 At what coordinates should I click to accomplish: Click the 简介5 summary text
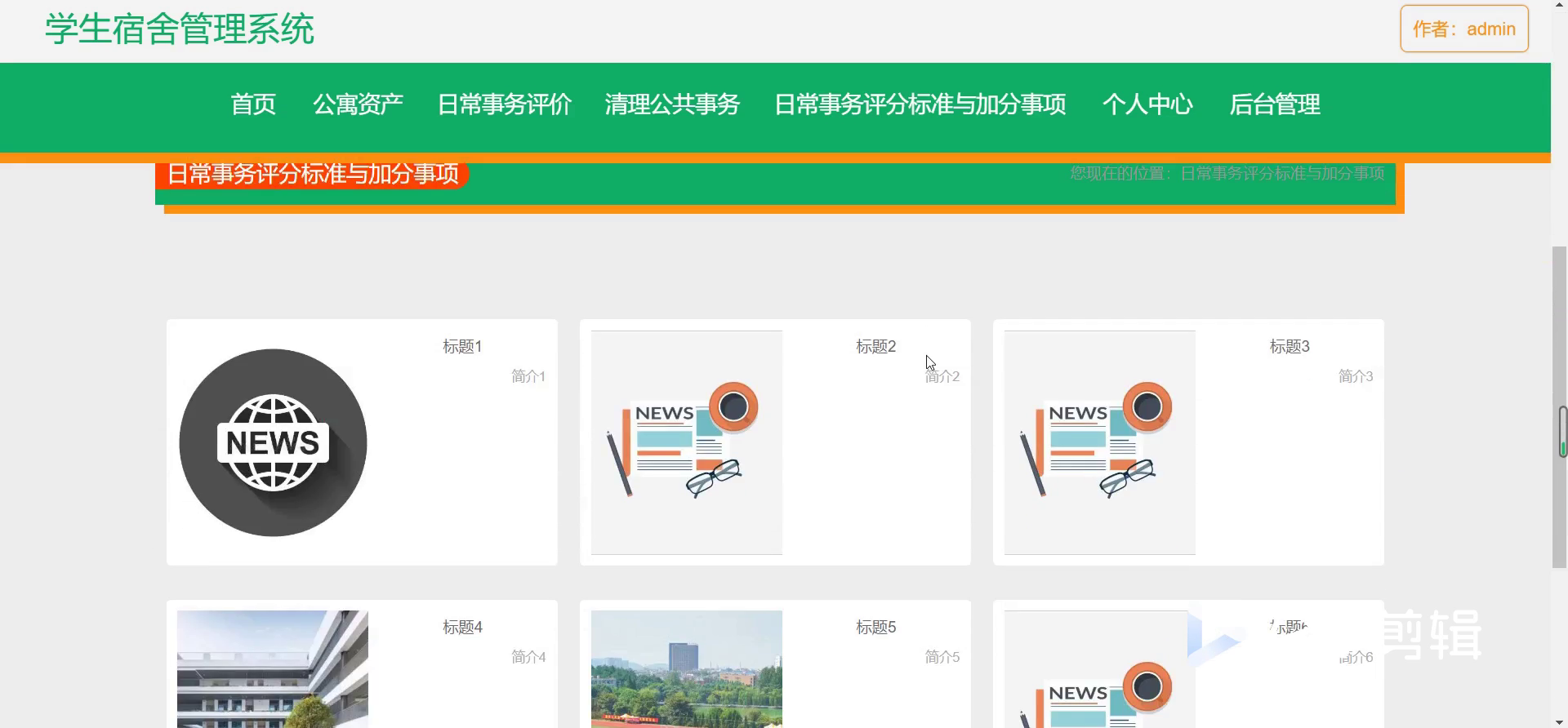[x=942, y=657]
